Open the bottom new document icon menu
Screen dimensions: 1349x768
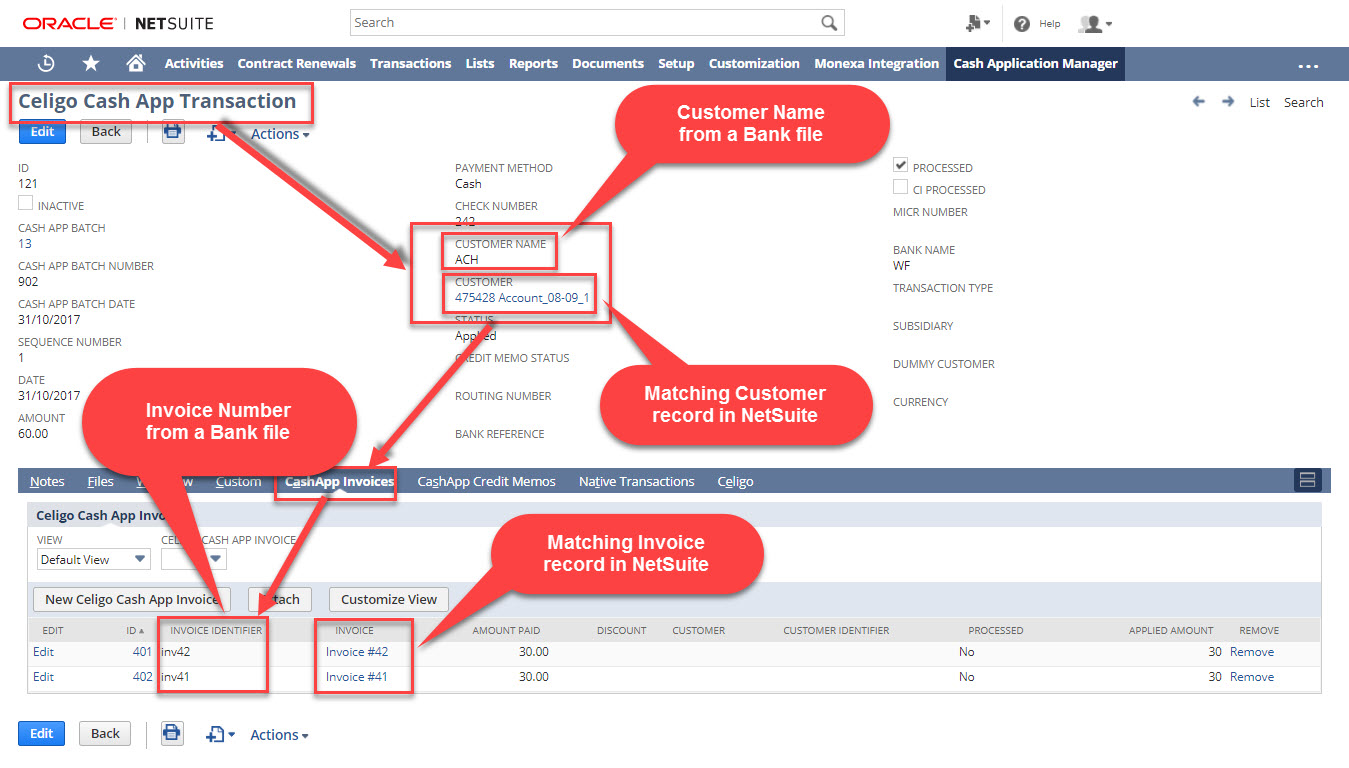tap(220, 734)
